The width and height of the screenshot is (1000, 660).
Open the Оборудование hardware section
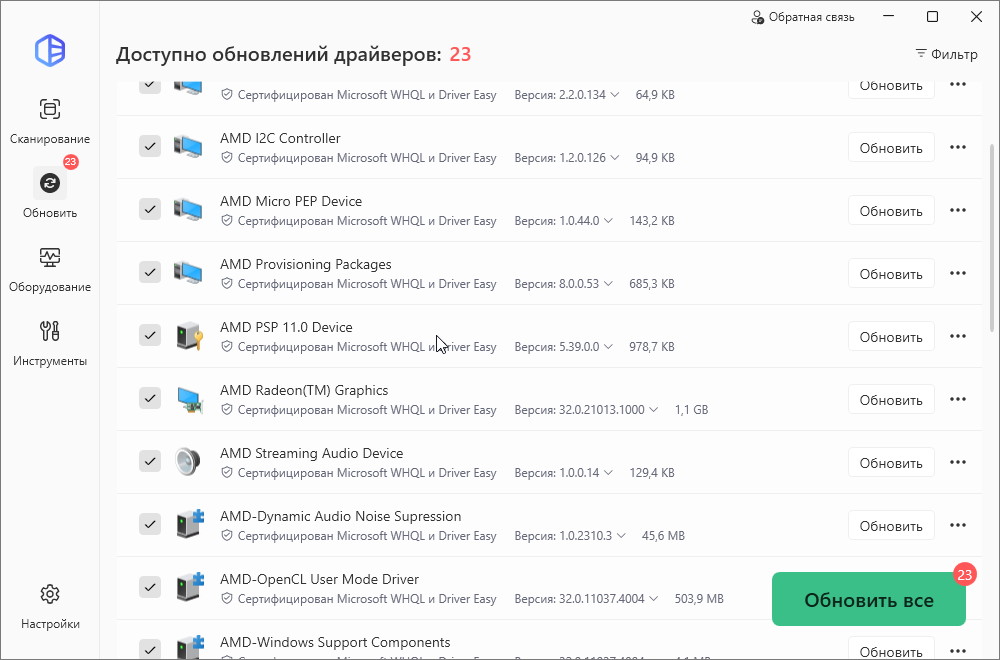click(x=50, y=268)
